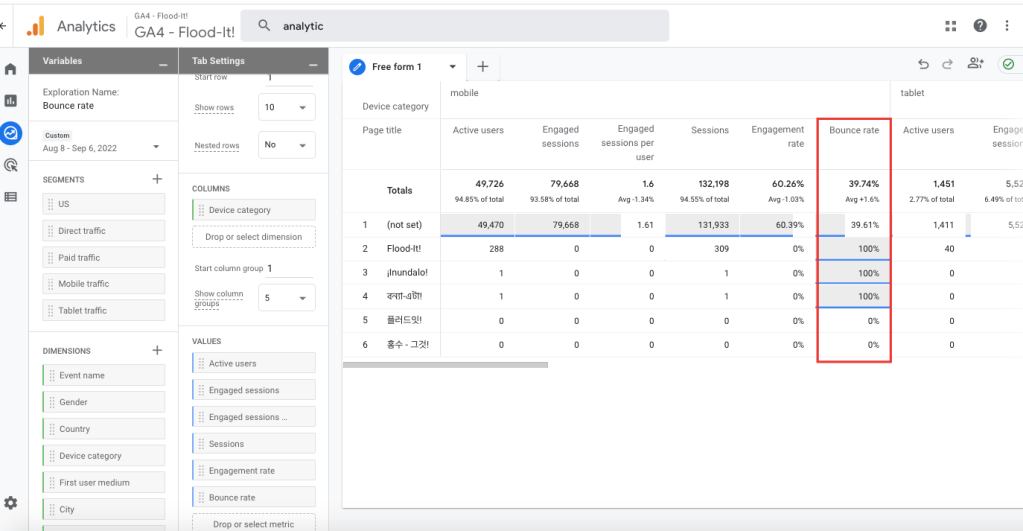Open the Show column groups dropdown
1023x531 pixels.
(x=286, y=298)
